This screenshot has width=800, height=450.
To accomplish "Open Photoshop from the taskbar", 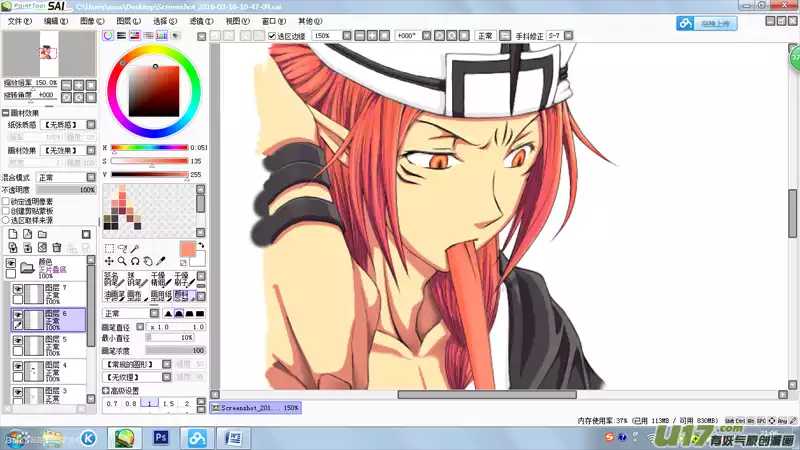I will click(x=161, y=438).
